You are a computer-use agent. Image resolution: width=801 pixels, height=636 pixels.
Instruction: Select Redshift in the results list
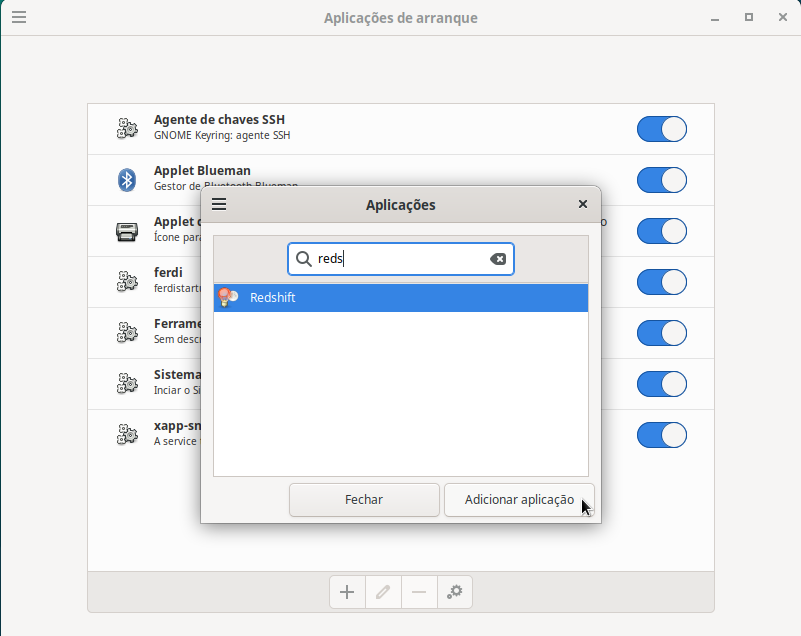[400, 298]
